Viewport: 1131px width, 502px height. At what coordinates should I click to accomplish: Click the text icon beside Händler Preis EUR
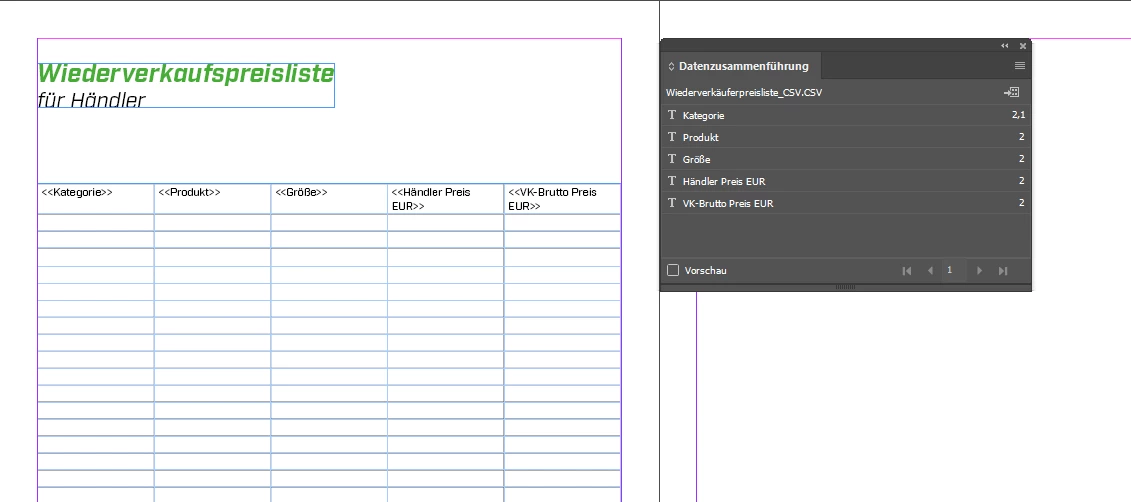pyautogui.click(x=672, y=181)
